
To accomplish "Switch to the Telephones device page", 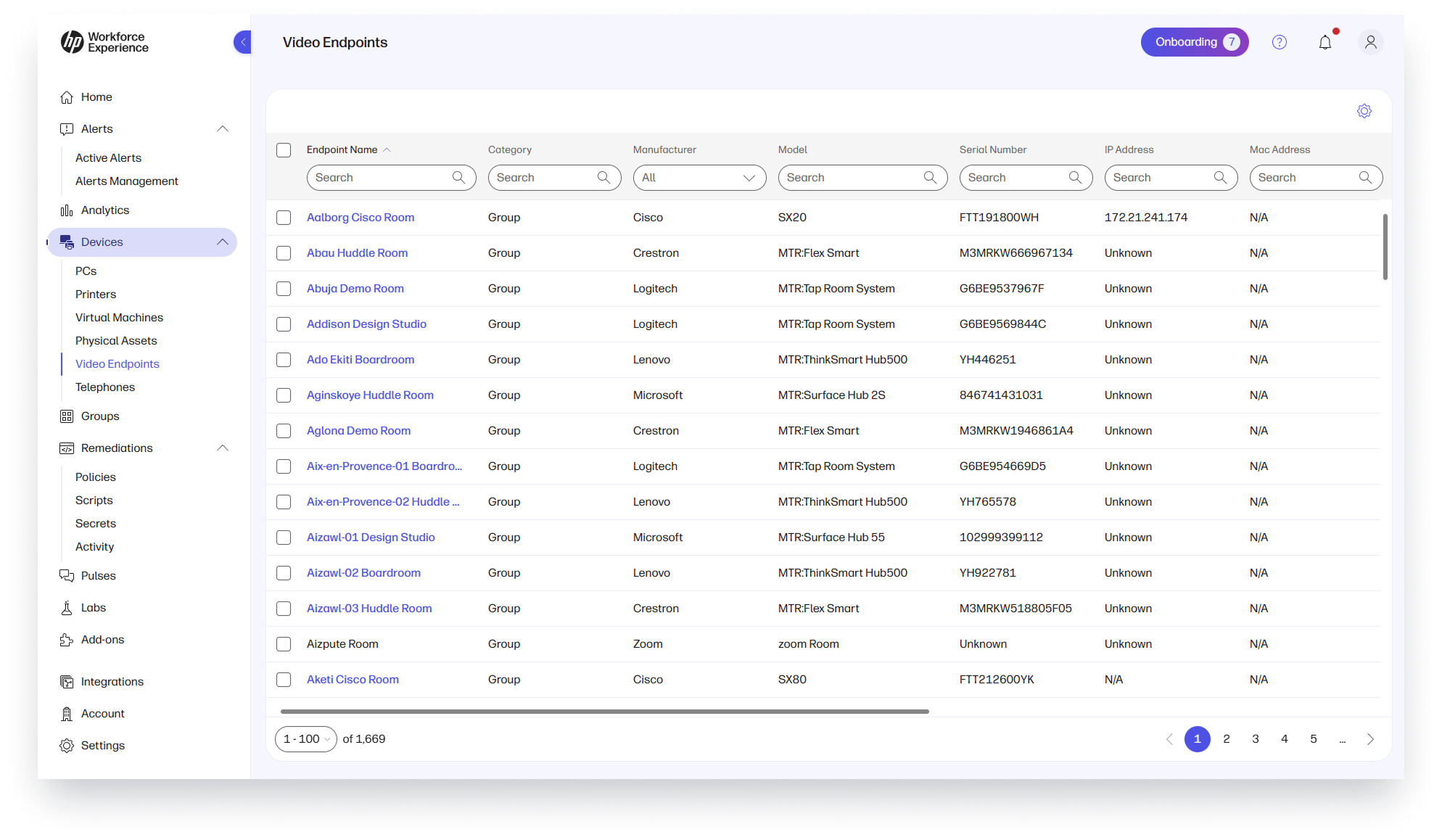I will 104,387.
